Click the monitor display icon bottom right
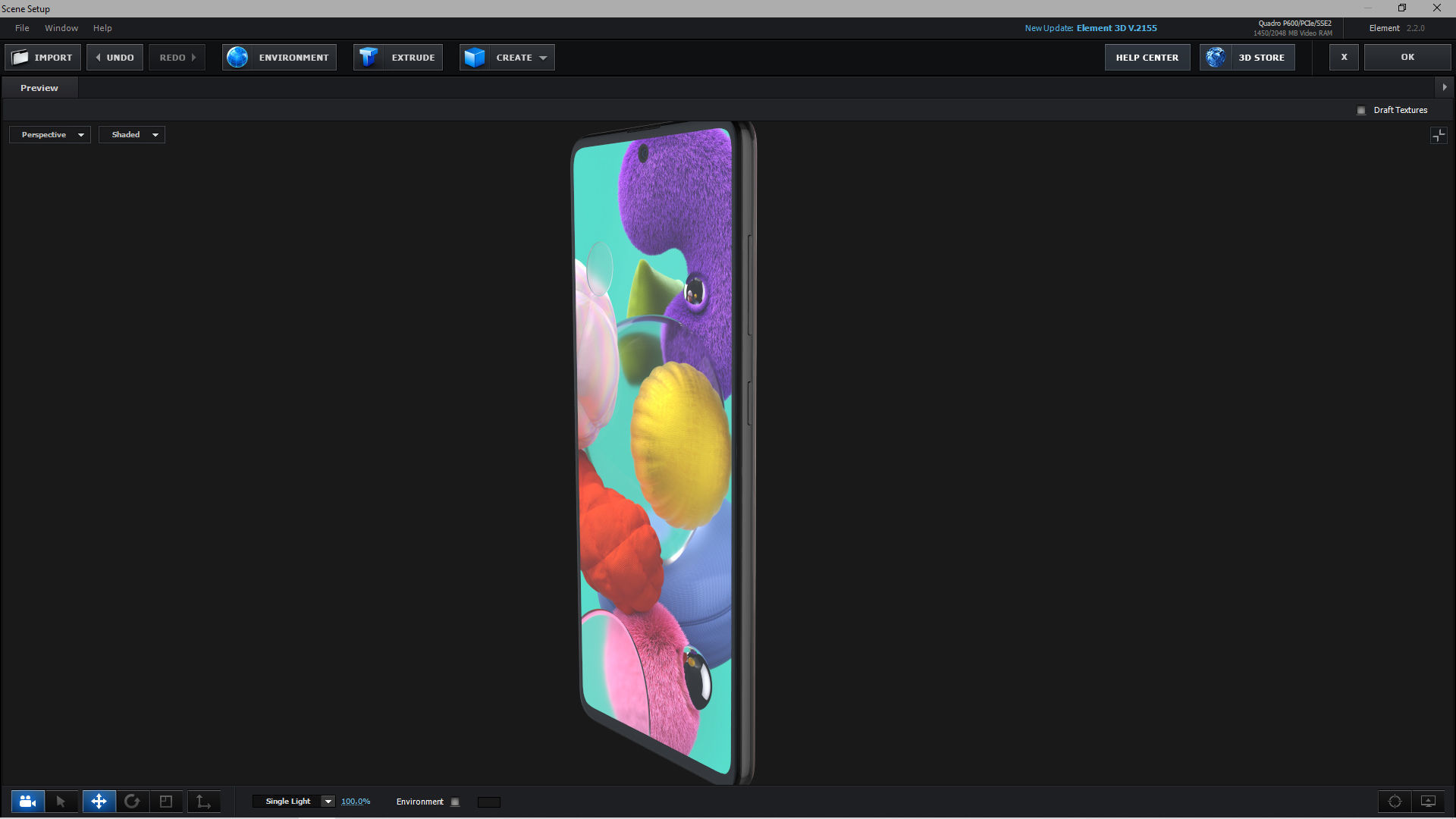This screenshot has height=819, width=1456. (1428, 802)
